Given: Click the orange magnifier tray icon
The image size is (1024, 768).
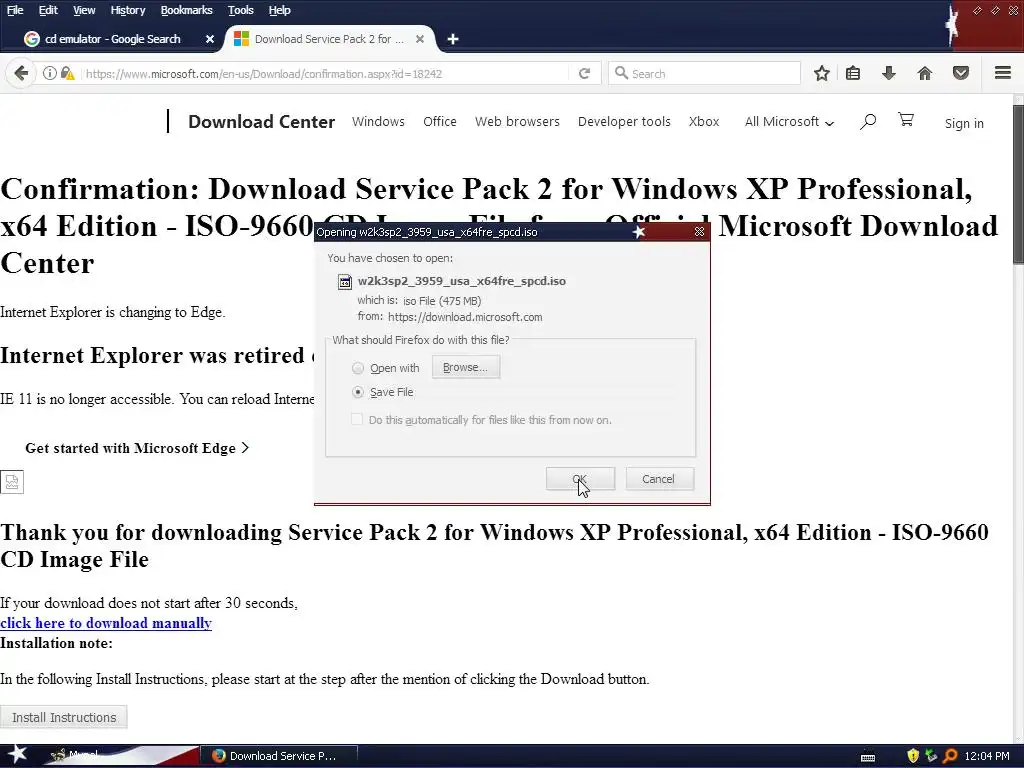Looking at the screenshot, I should [950, 756].
